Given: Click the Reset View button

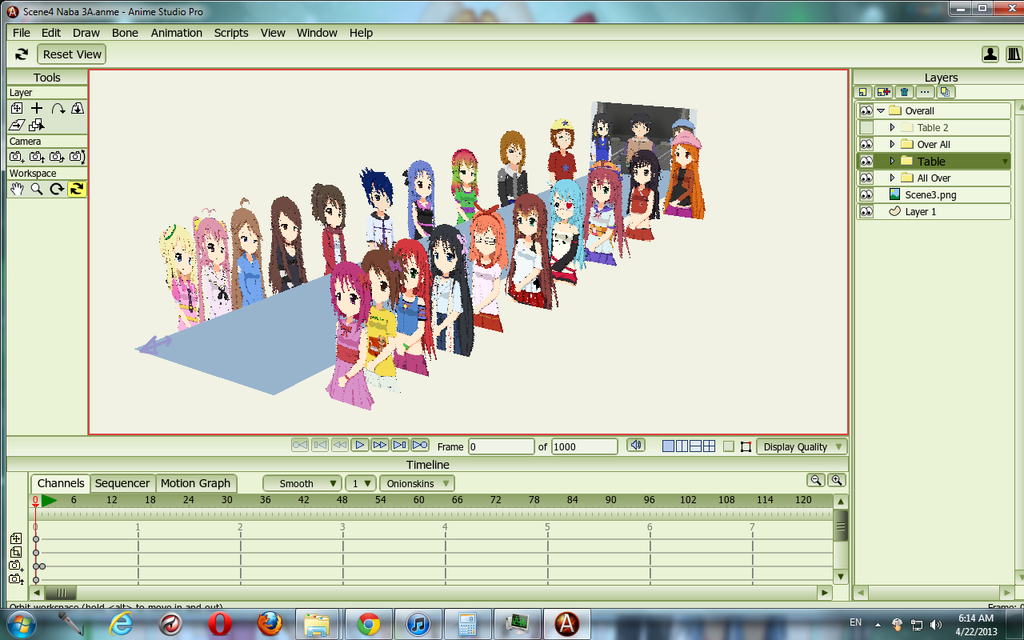Looking at the screenshot, I should [x=72, y=54].
